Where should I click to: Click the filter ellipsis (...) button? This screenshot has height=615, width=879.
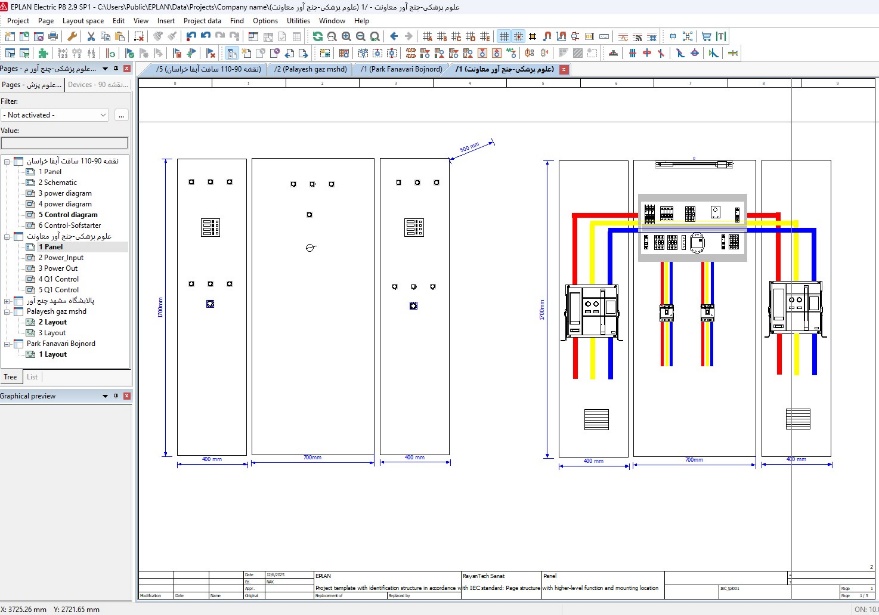[x=121, y=115]
